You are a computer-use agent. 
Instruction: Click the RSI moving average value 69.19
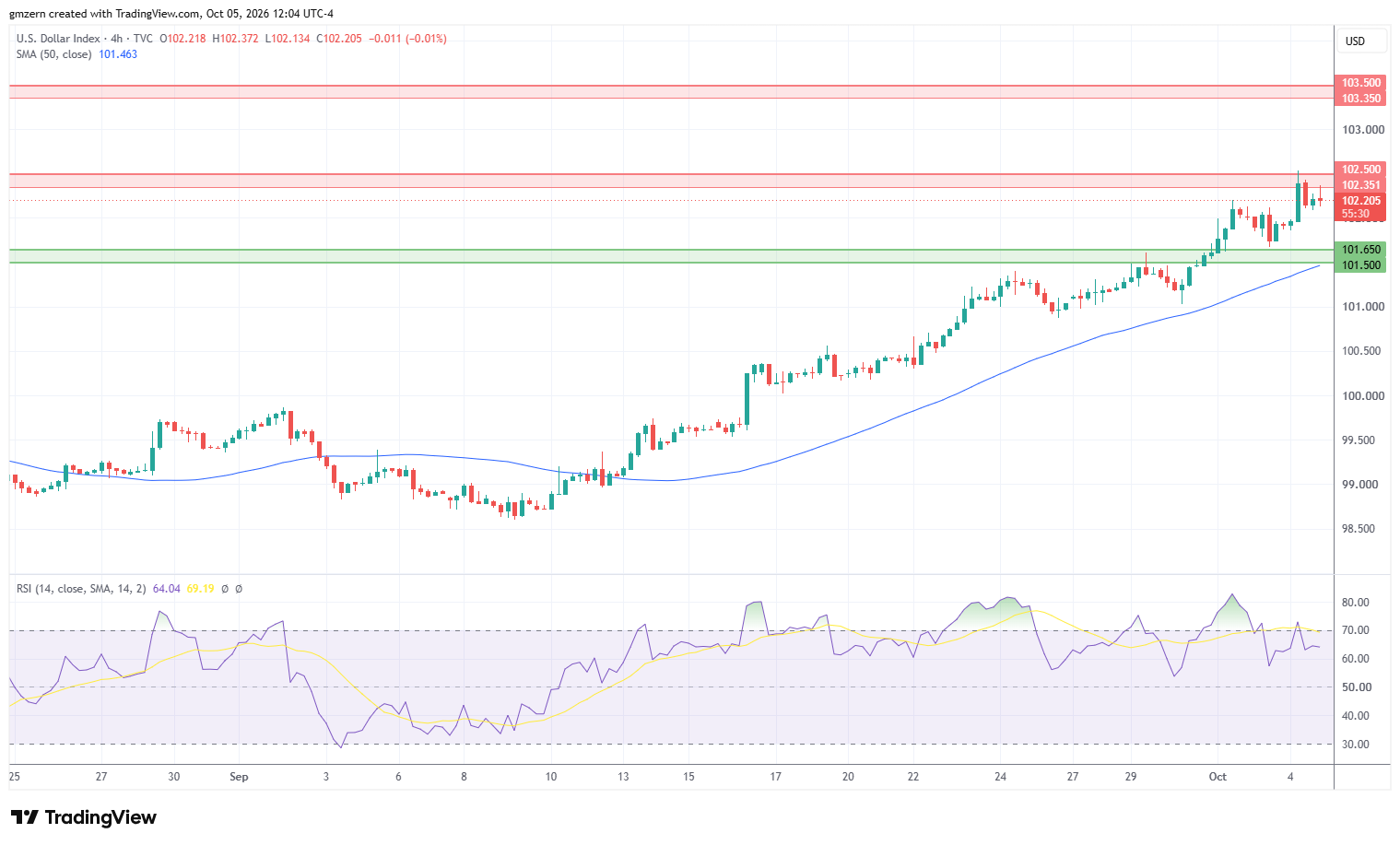[200, 589]
